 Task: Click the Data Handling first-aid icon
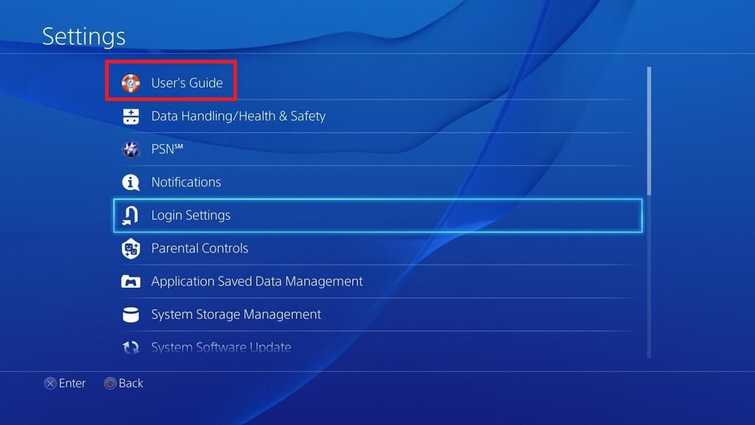(x=130, y=116)
